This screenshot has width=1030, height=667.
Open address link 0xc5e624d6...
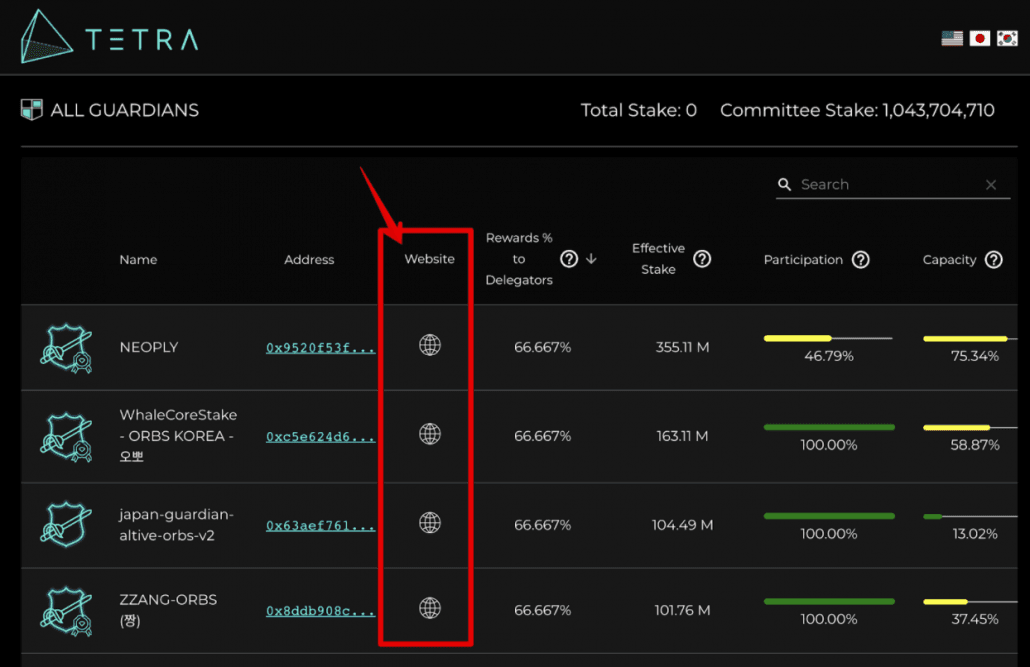click(321, 436)
